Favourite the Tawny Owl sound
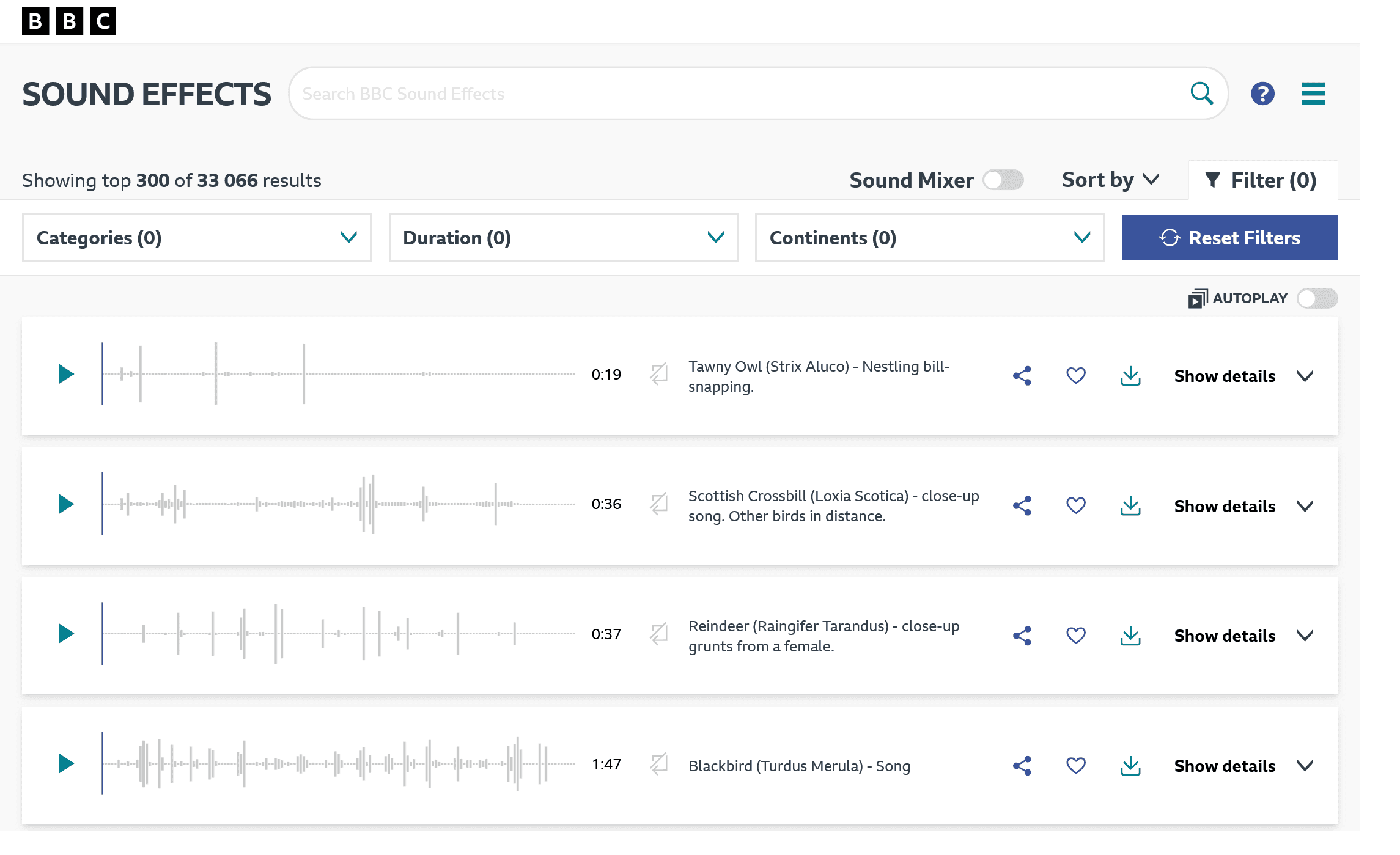1400x855 pixels. pos(1076,376)
